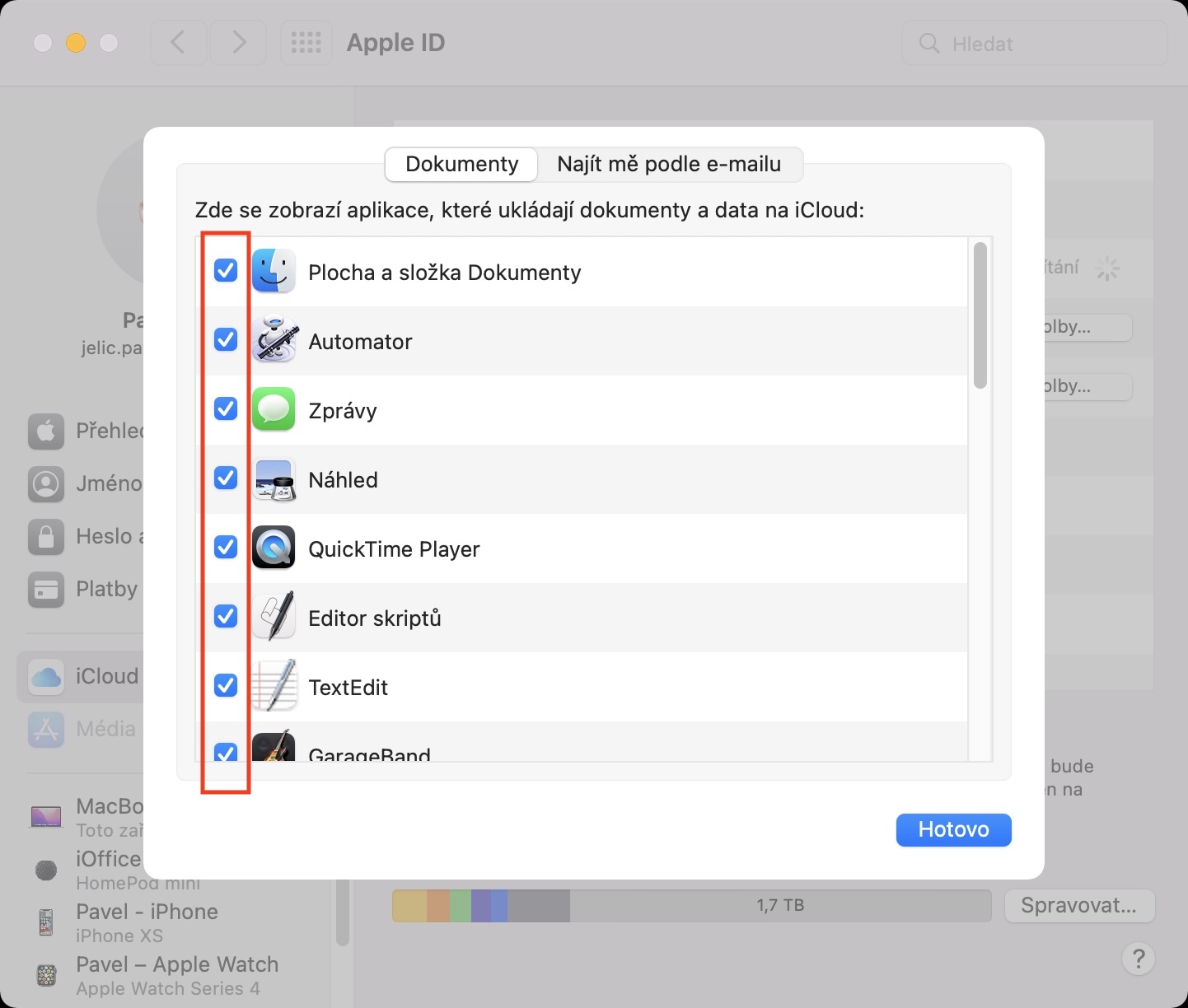This screenshot has height=1008, width=1188.
Task: Select the Plocha a složka Dokumenty label
Action: [445, 273]
